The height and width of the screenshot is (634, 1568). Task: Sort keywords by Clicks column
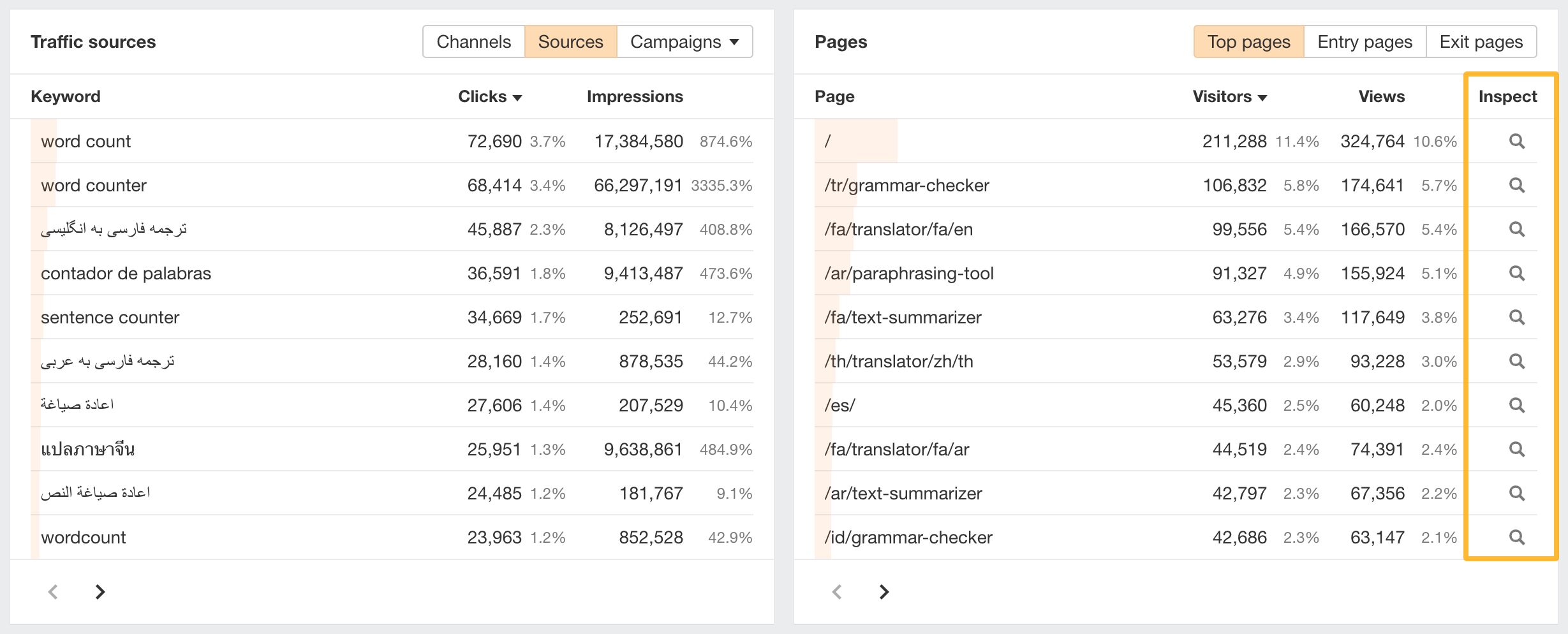pos(489,96)
